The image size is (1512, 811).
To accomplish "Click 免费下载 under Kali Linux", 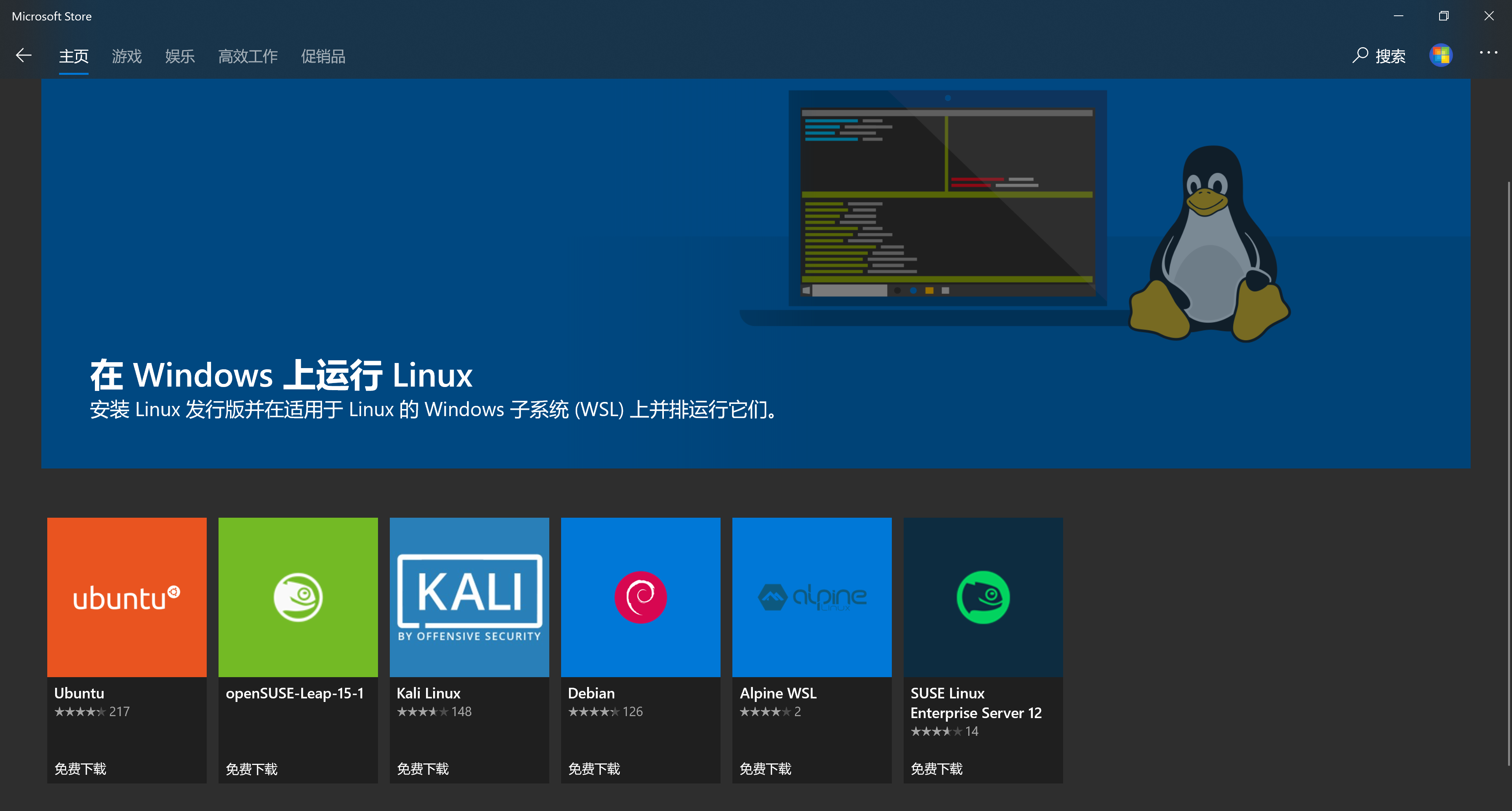I will point(422,769).
